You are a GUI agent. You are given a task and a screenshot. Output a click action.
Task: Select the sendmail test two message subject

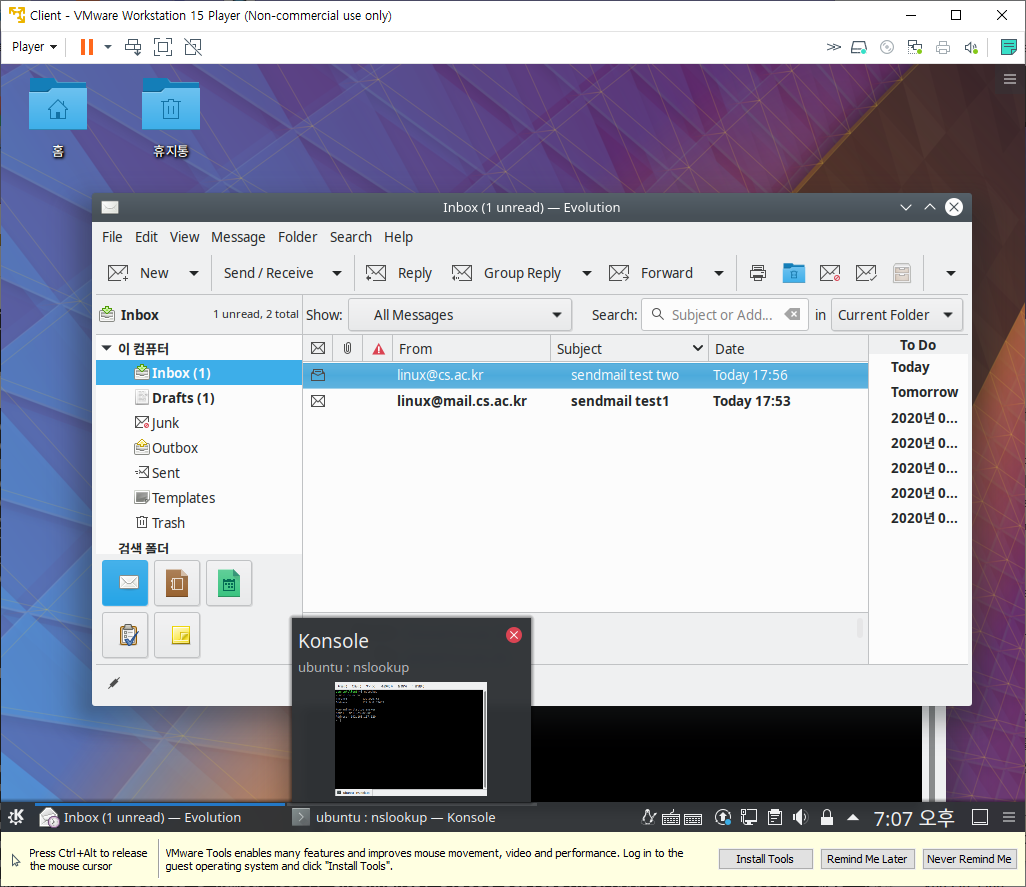625,375
